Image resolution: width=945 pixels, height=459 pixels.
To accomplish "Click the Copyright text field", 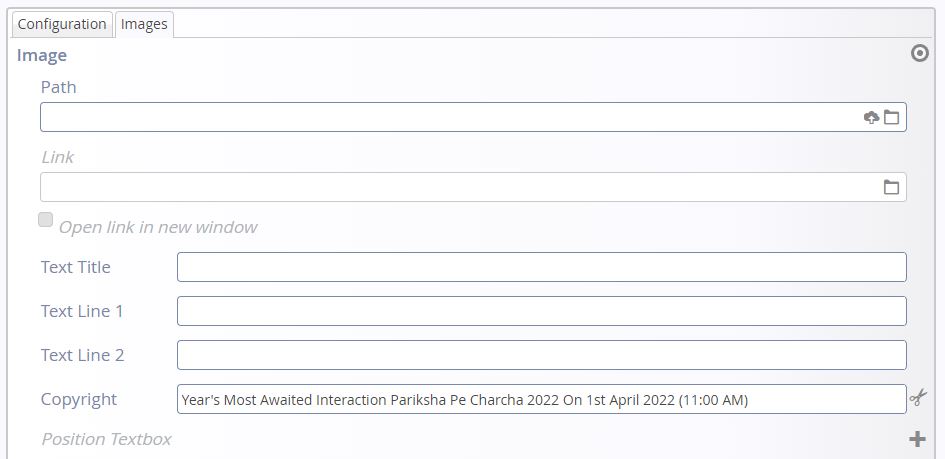I will (542, 399).
